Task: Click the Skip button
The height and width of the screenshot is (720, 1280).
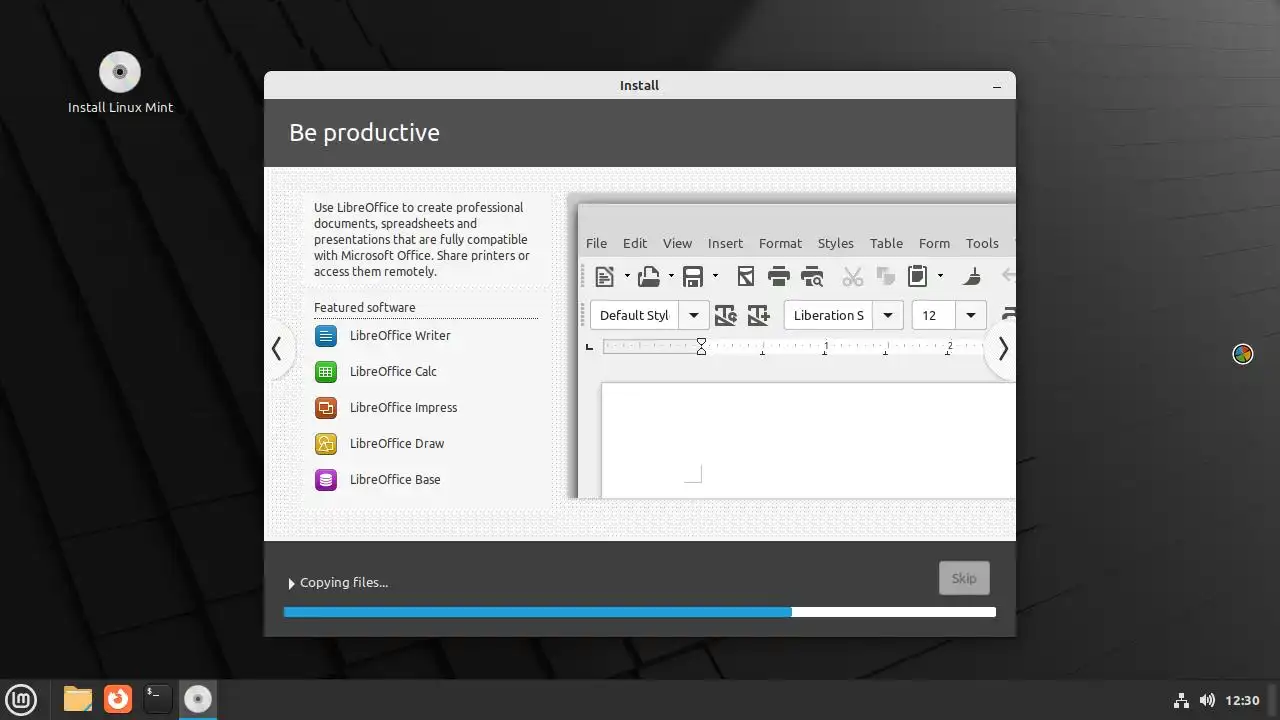Action: coord(964,578)
